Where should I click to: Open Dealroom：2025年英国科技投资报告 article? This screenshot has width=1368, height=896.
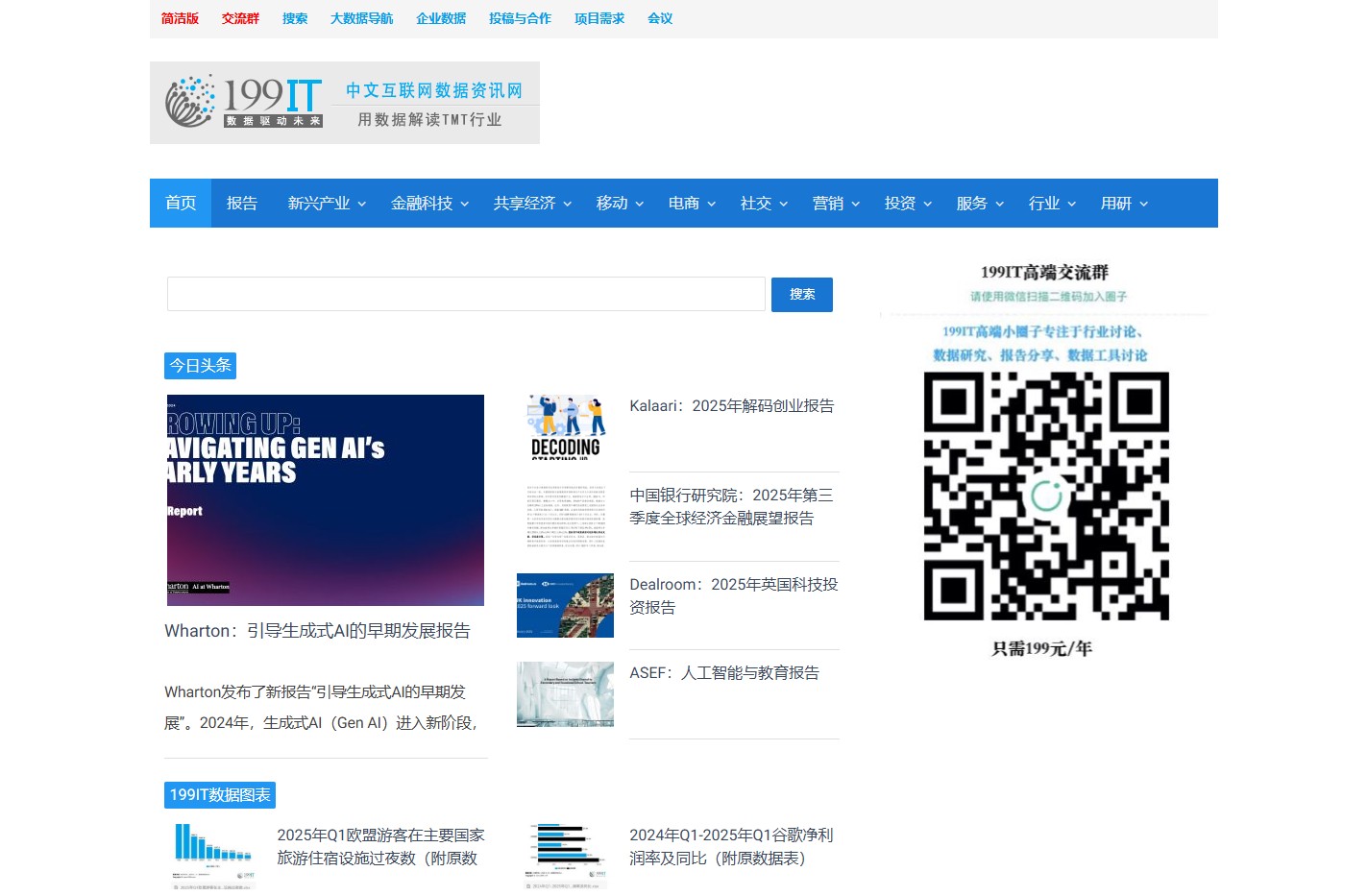tap(734, 596)
